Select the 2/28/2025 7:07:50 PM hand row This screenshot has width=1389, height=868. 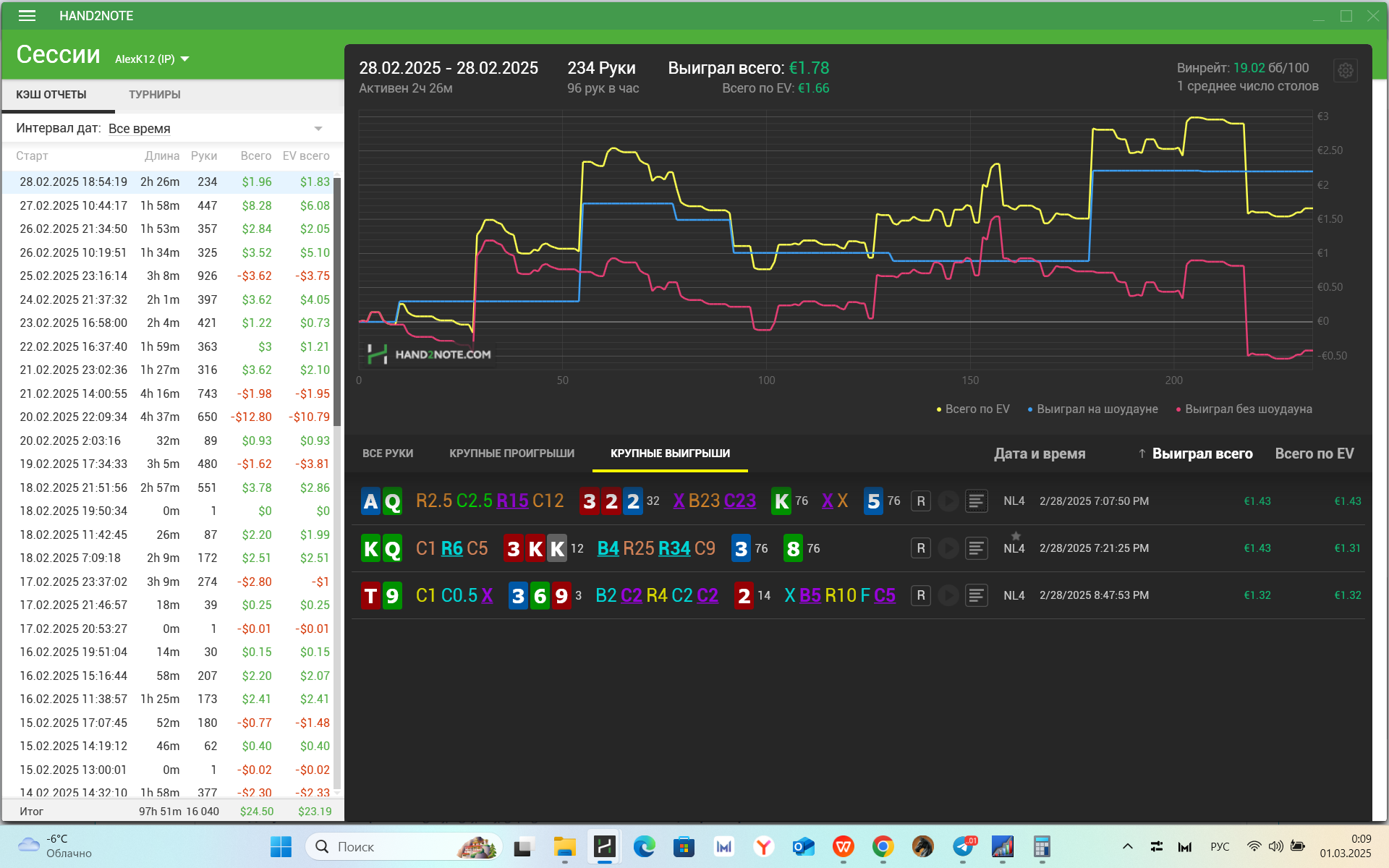[858, 501]
